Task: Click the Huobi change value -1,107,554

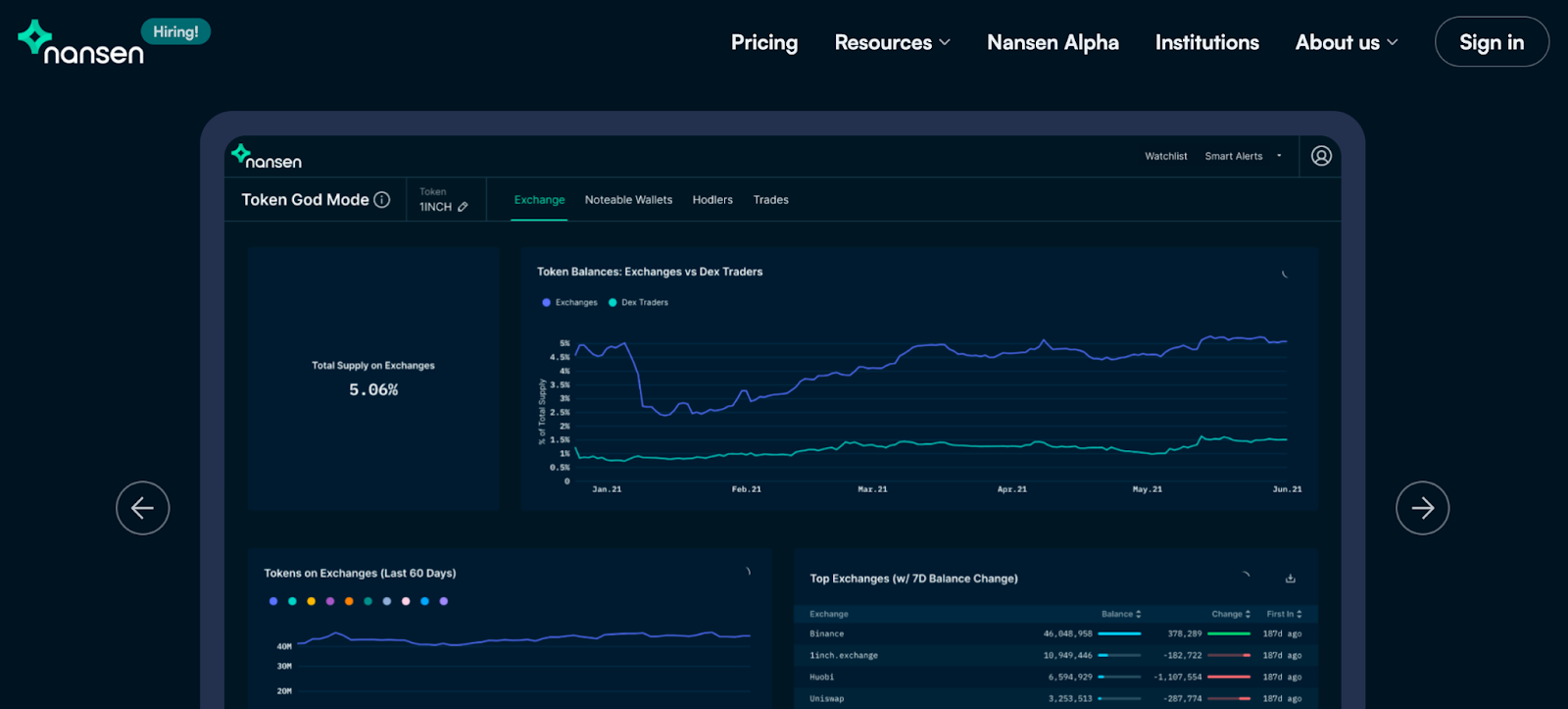Action: tap(1177, 677)
